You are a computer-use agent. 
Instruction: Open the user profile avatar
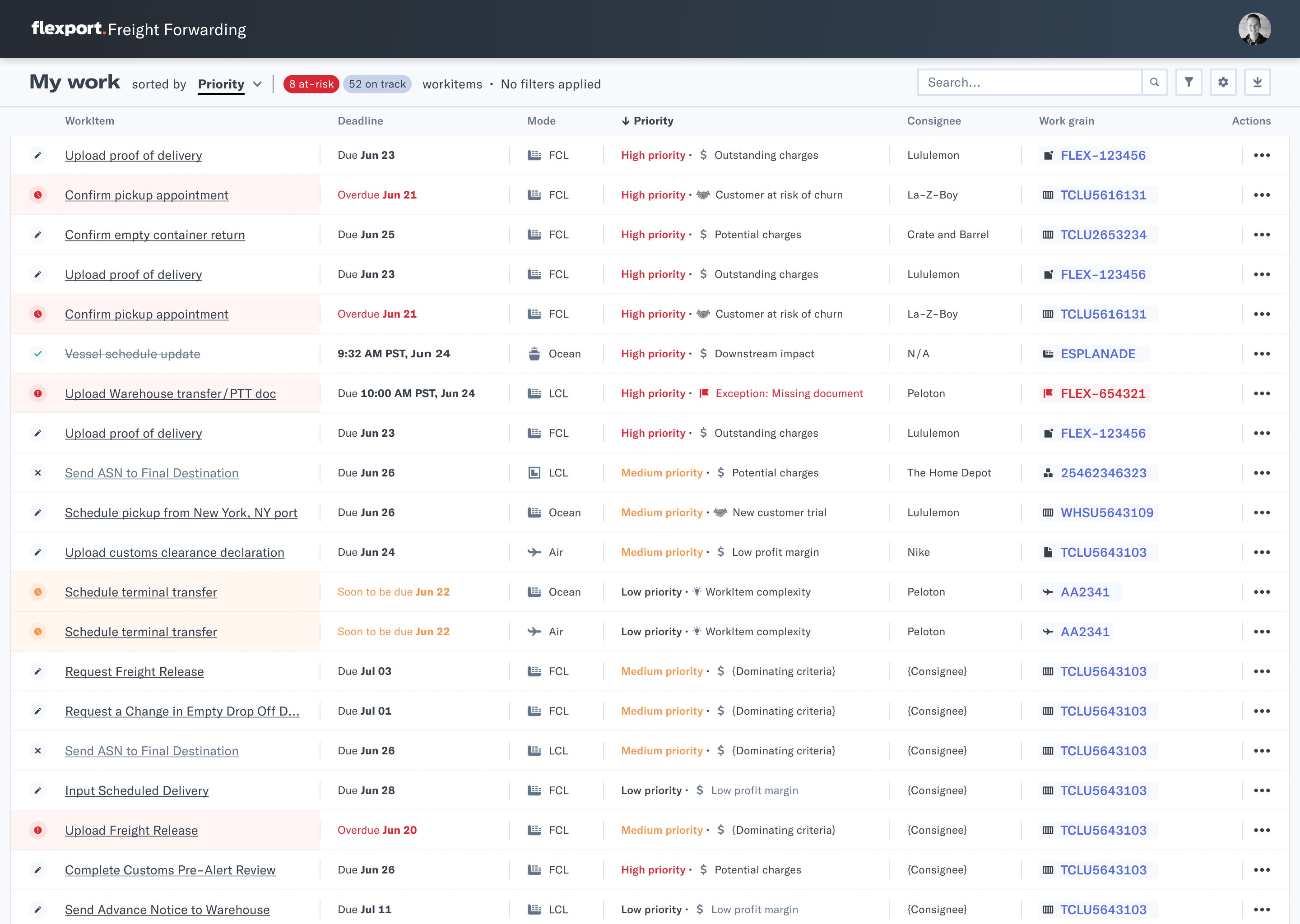1254,29
